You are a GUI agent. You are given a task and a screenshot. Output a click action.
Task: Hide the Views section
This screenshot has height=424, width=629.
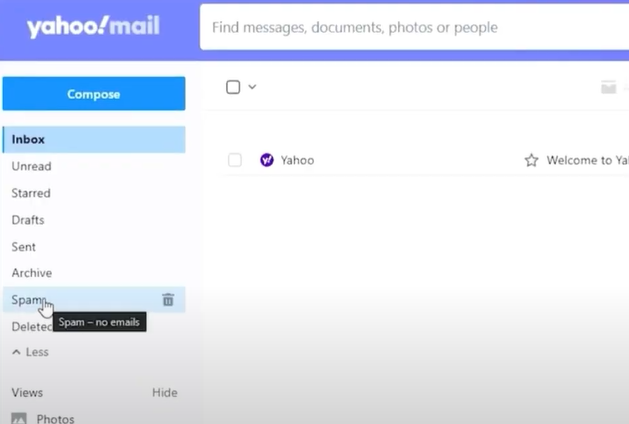[x=164, y=392]
